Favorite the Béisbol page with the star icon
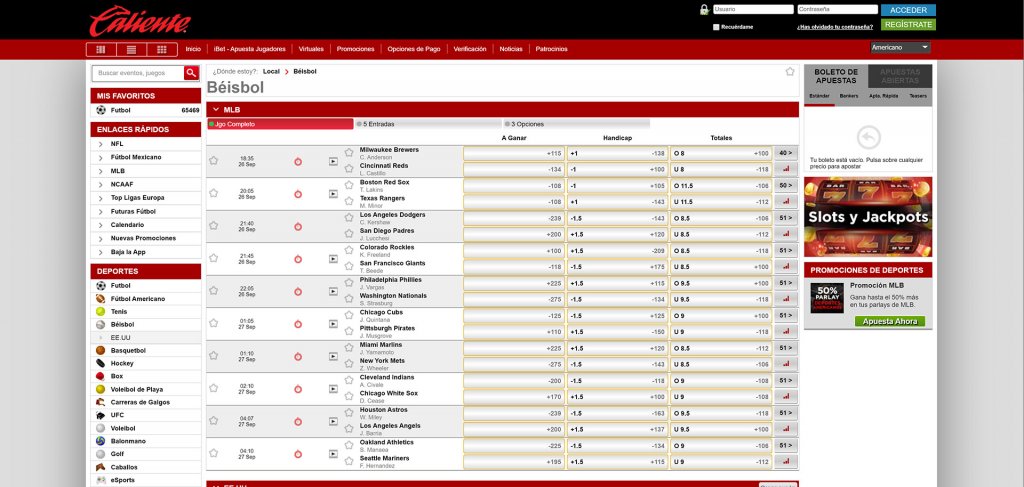 click(790, 72)
